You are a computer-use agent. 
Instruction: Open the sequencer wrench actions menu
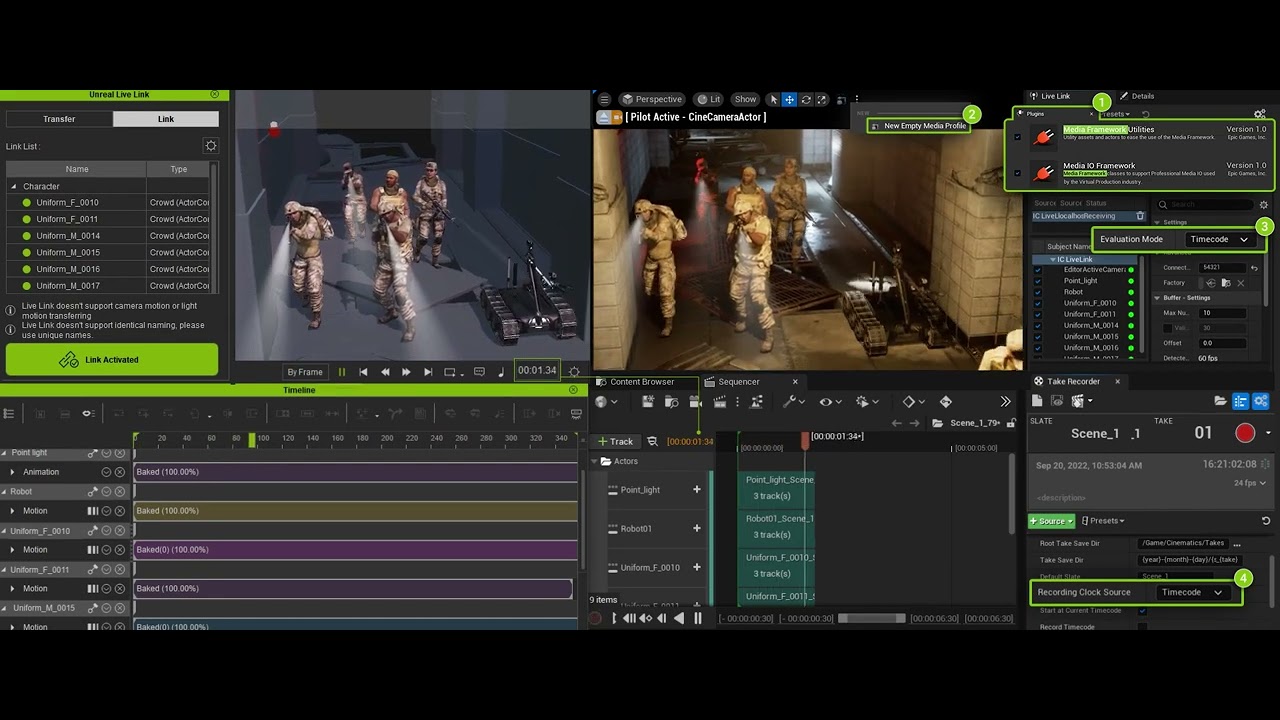click(792, 402)
